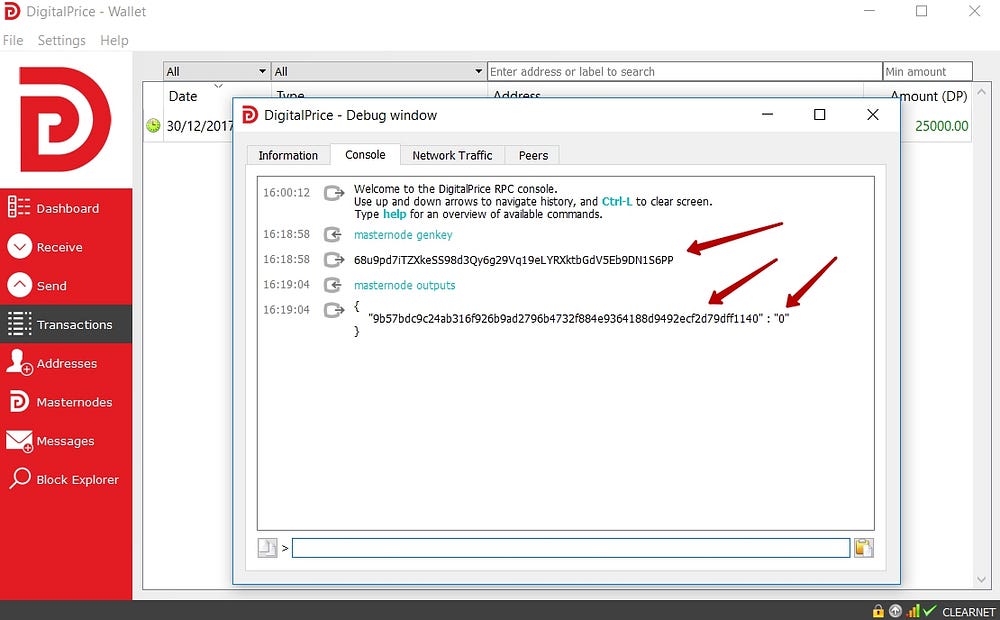This screenshot has width=1000, height=620.
Task: Open the transaction type All dropdown
Action: (378, 71)
